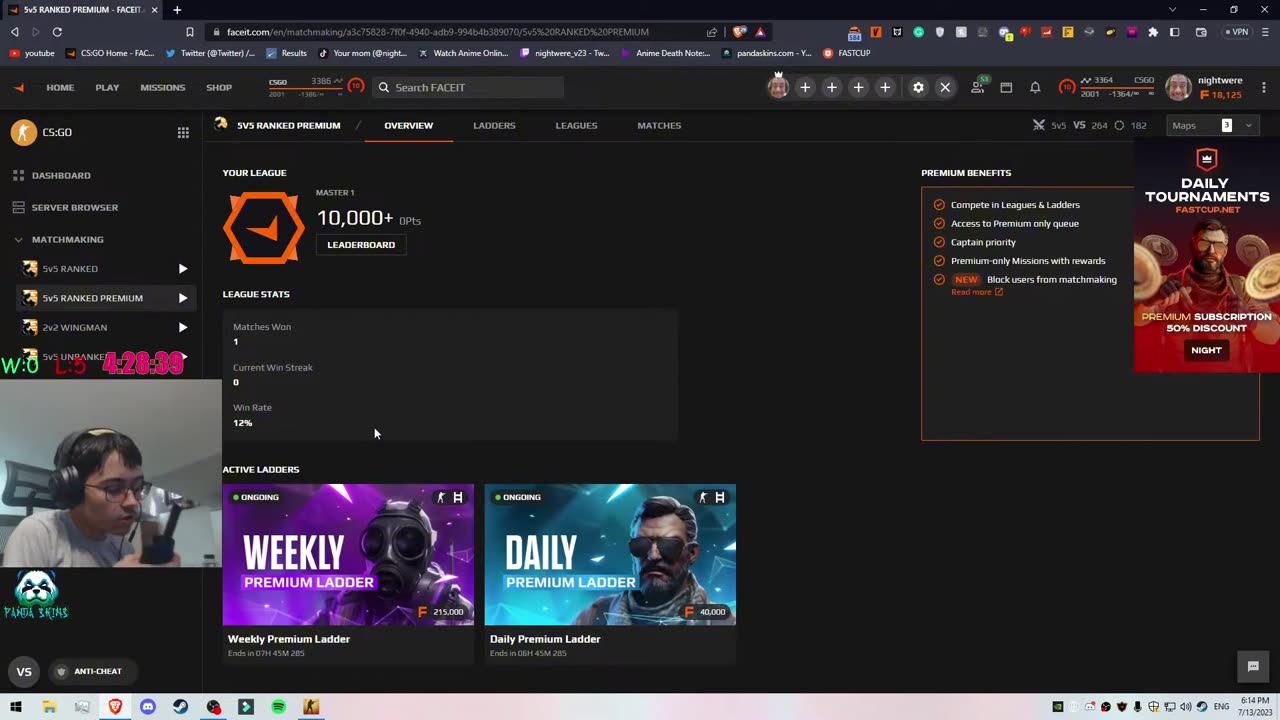Open Server Browser in sidebar
Screen dimensions: 1280x720
coord(74,207)
